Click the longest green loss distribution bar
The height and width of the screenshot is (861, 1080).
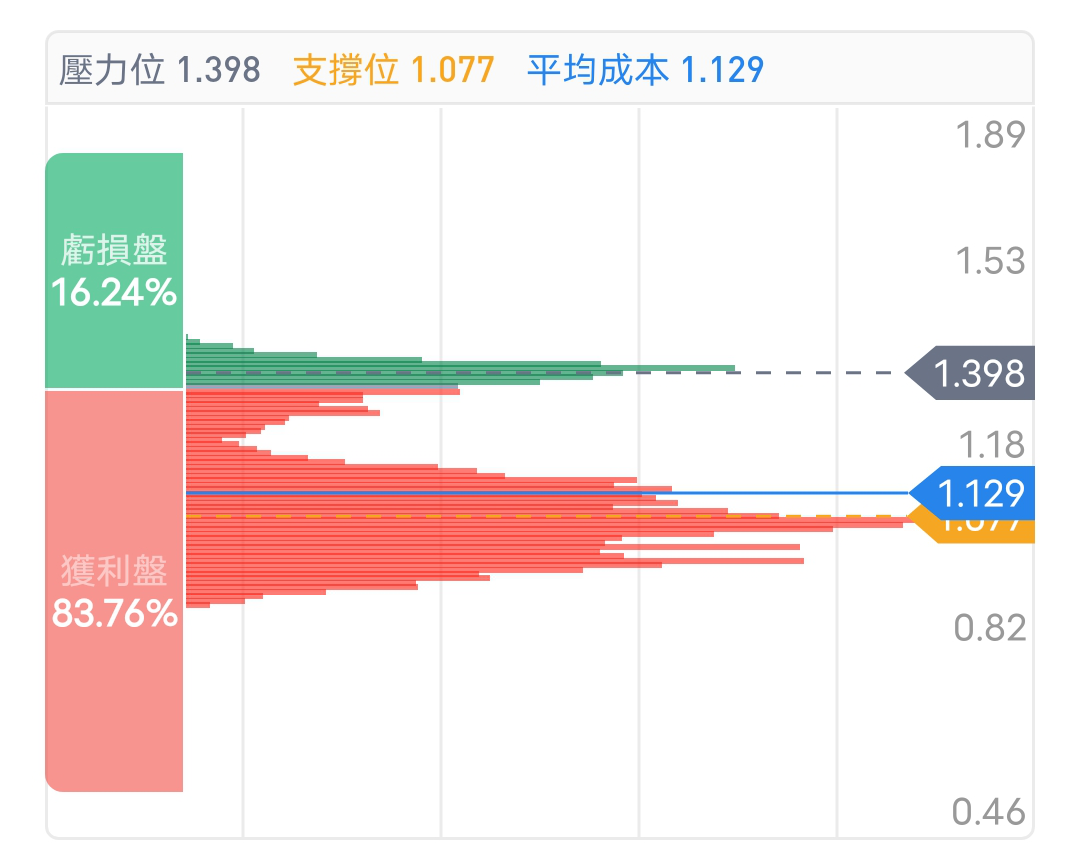[x=461, y=369]
